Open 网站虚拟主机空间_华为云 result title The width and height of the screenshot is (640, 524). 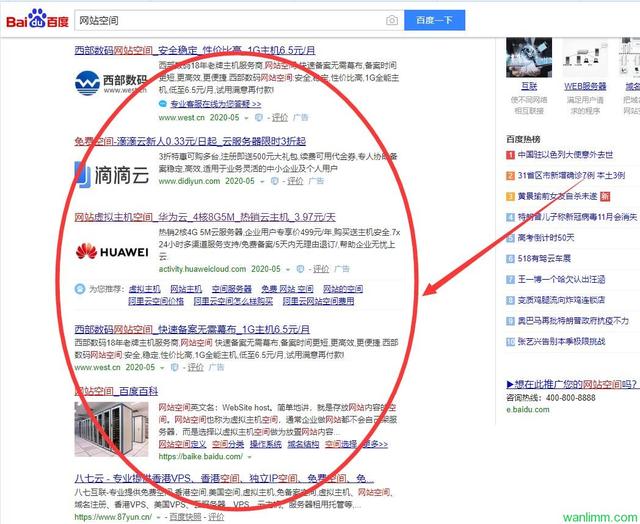point(205,217)
